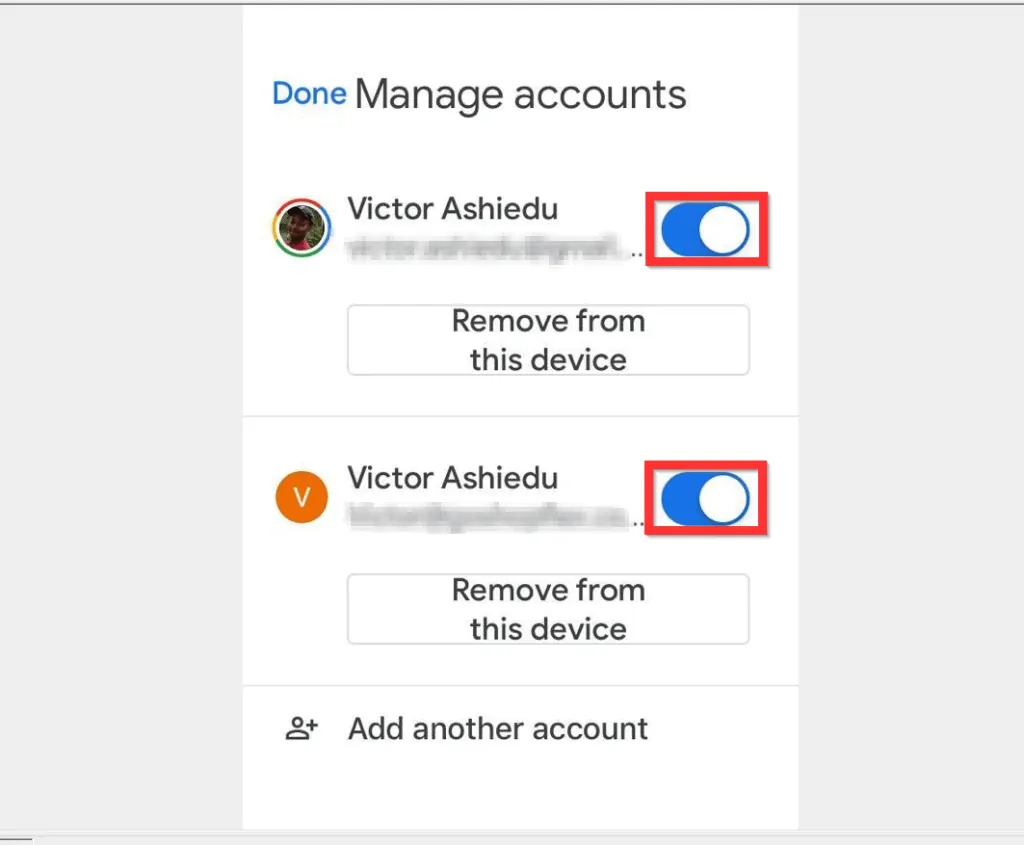Click the orange V avatar icon
The image size is (1024, 845).
click(301, 497)
